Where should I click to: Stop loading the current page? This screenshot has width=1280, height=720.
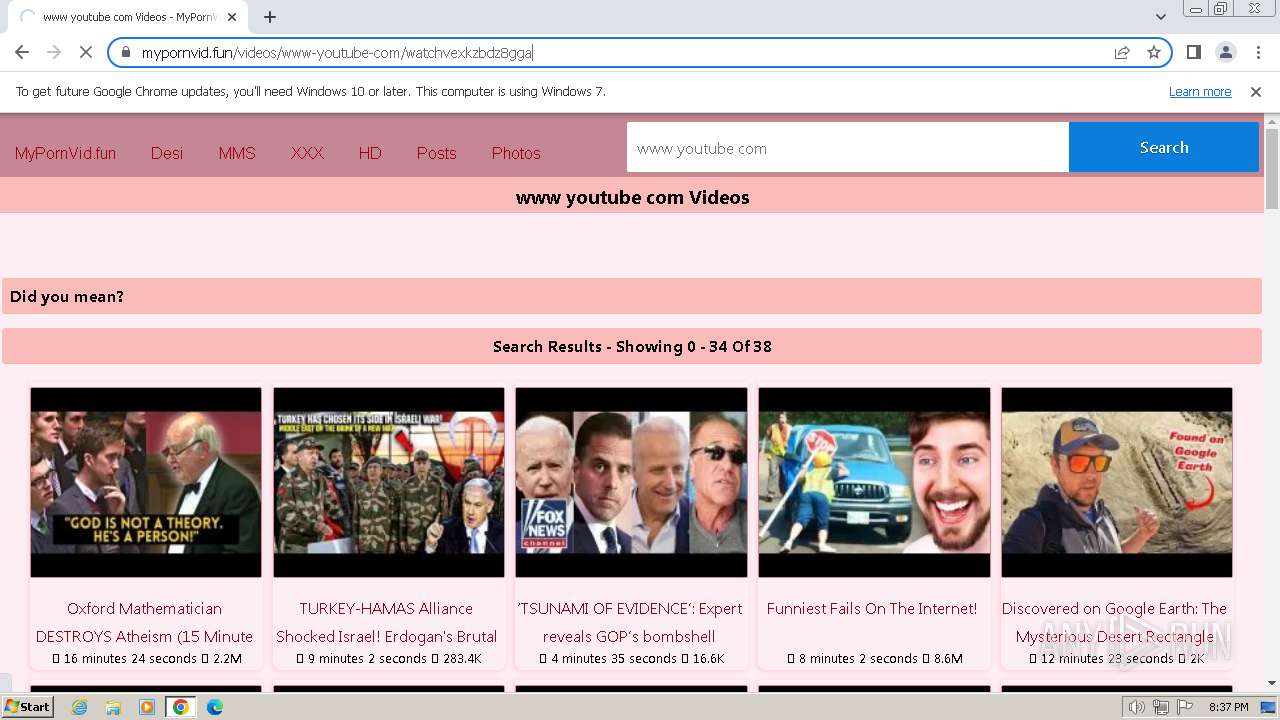tap(84, 52)
